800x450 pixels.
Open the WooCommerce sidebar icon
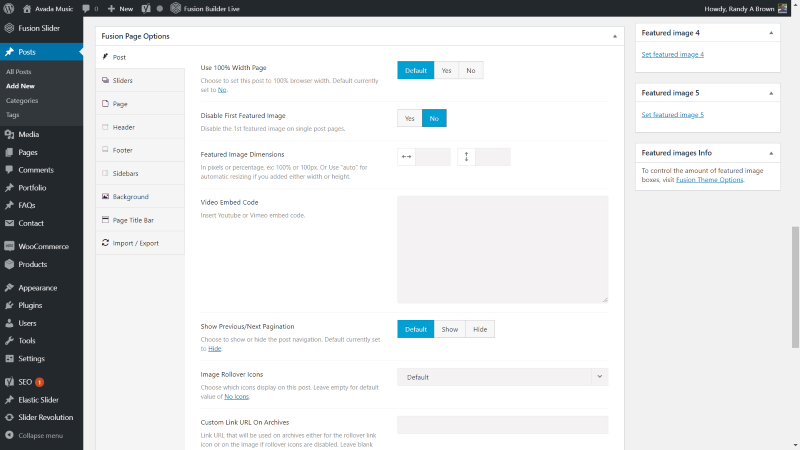pos(9,246)
